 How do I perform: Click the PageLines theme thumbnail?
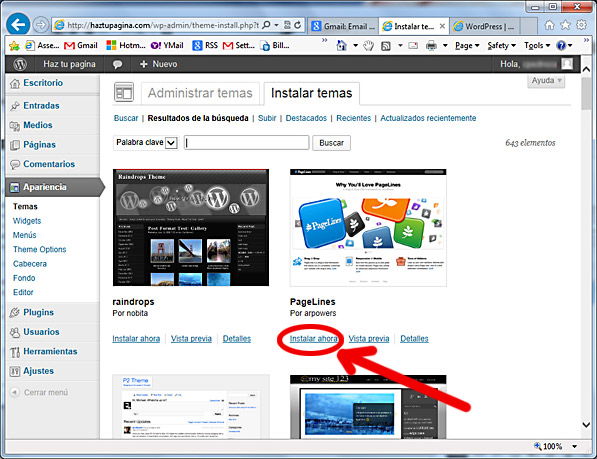click(x=368, y=228)
